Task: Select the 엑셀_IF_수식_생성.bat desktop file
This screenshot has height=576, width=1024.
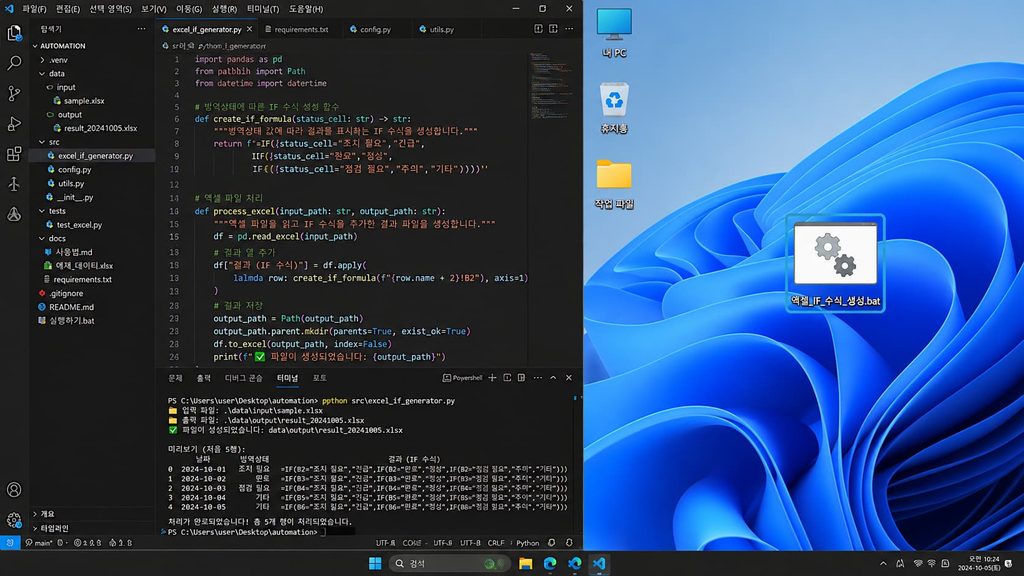Action: (835, 264)
